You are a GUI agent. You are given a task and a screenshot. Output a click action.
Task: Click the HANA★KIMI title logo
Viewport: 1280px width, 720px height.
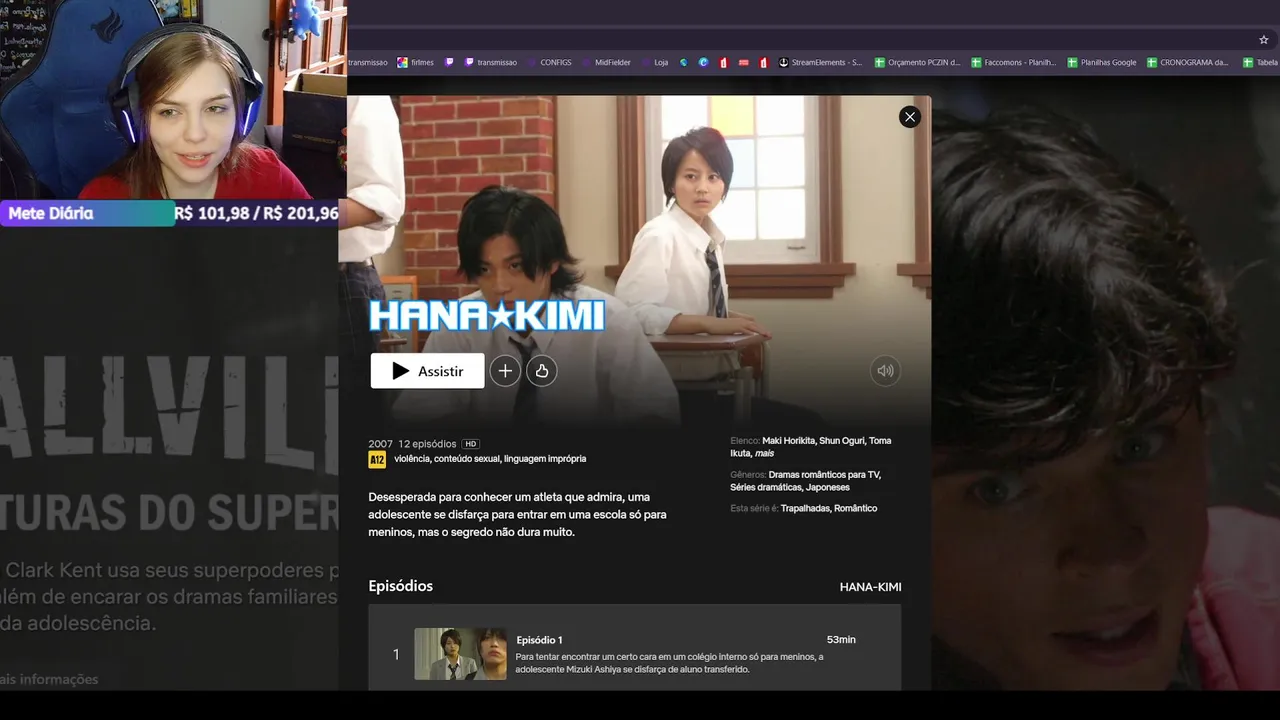tap(487, 316)
